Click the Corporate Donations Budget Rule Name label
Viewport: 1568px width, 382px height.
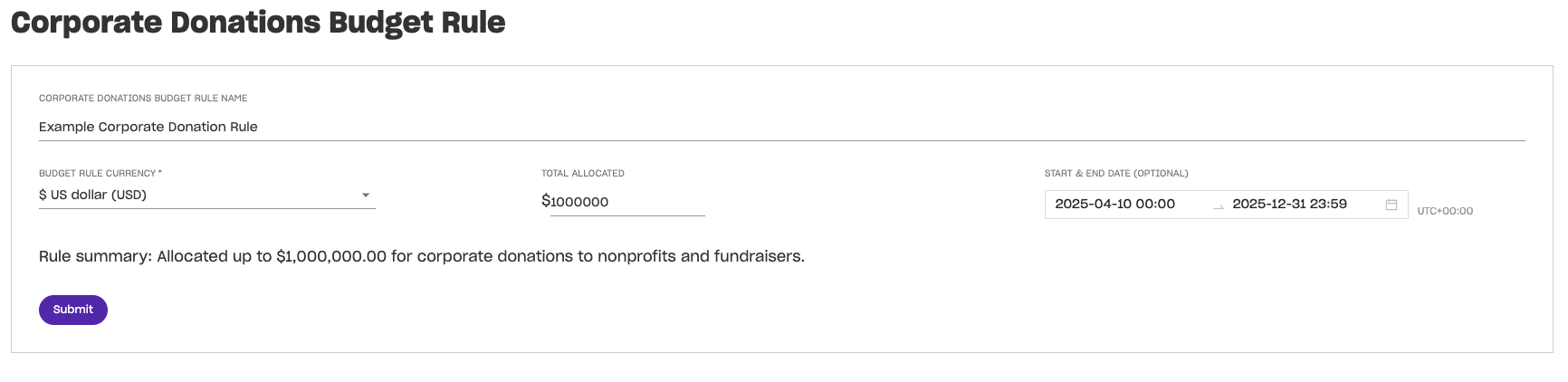pos(143,98)
